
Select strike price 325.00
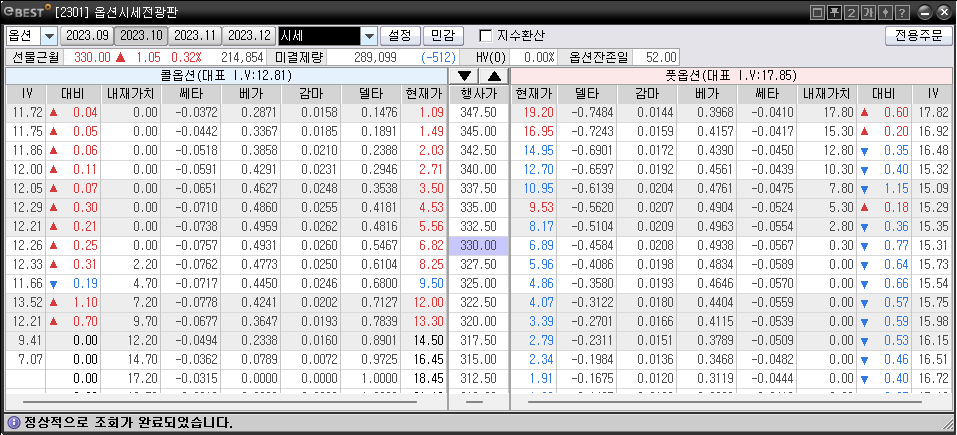pyautogui.click(x=478, y=284)
